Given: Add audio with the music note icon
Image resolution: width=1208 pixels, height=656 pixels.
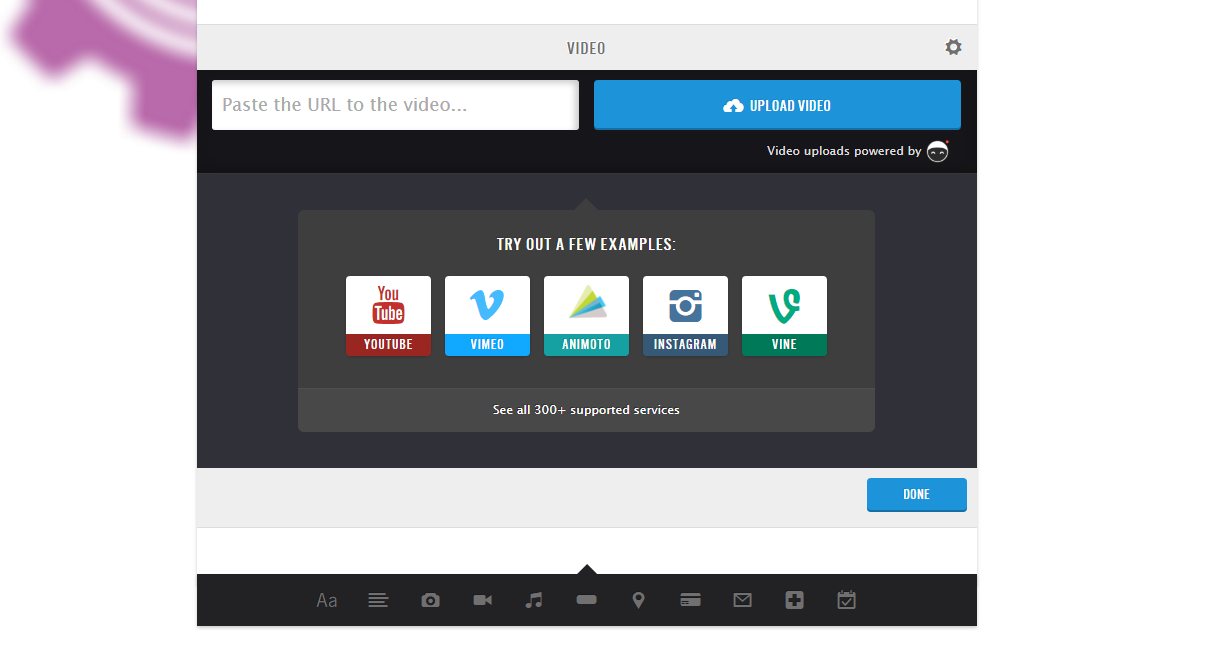Looking at the screenshot, I should (x=534, y=600).
